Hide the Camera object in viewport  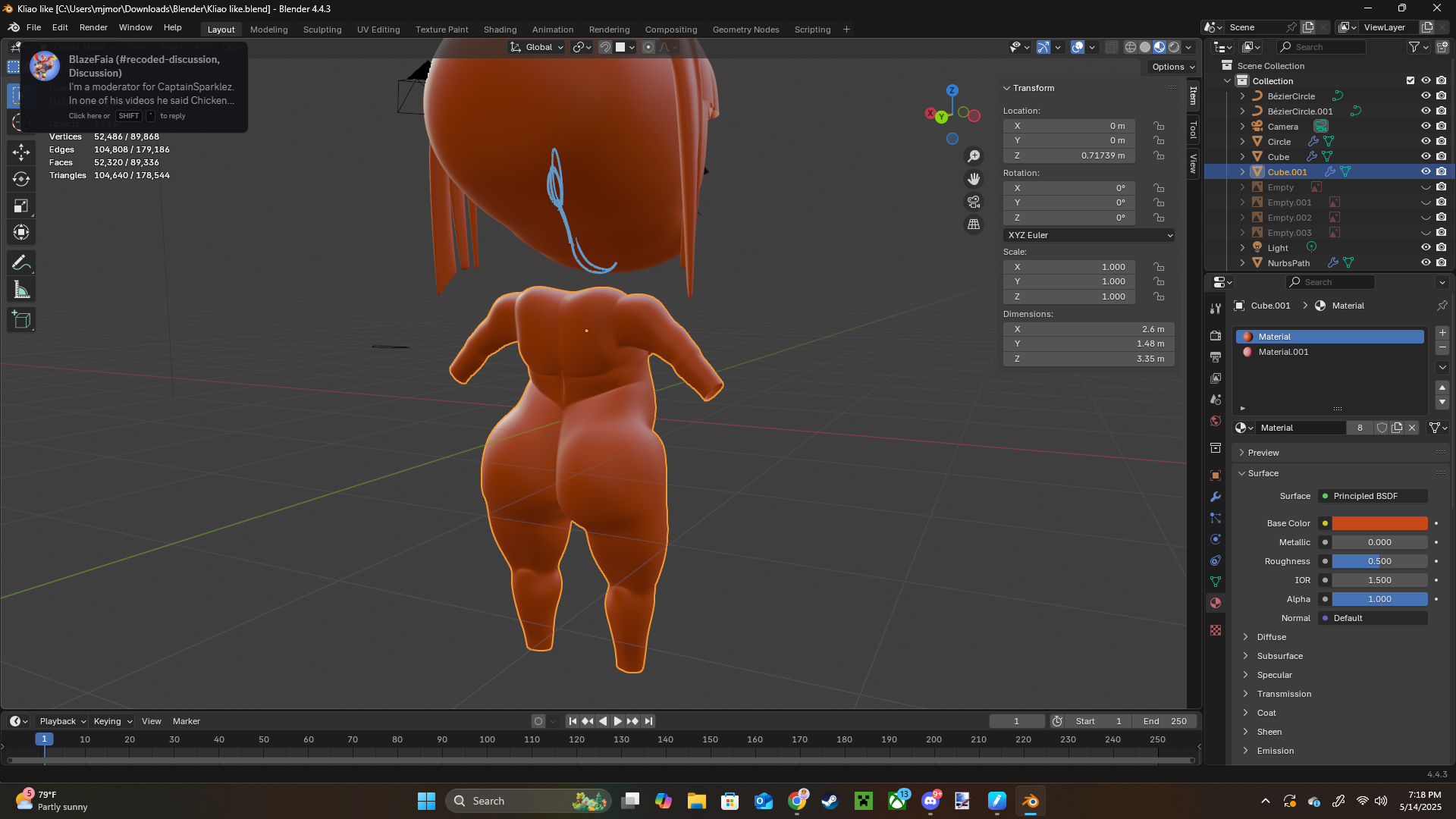1426,126
